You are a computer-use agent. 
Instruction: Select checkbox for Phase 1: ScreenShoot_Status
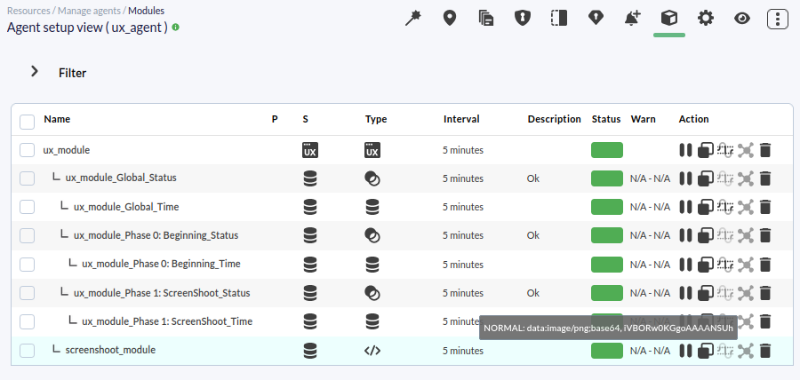(27, 293)
